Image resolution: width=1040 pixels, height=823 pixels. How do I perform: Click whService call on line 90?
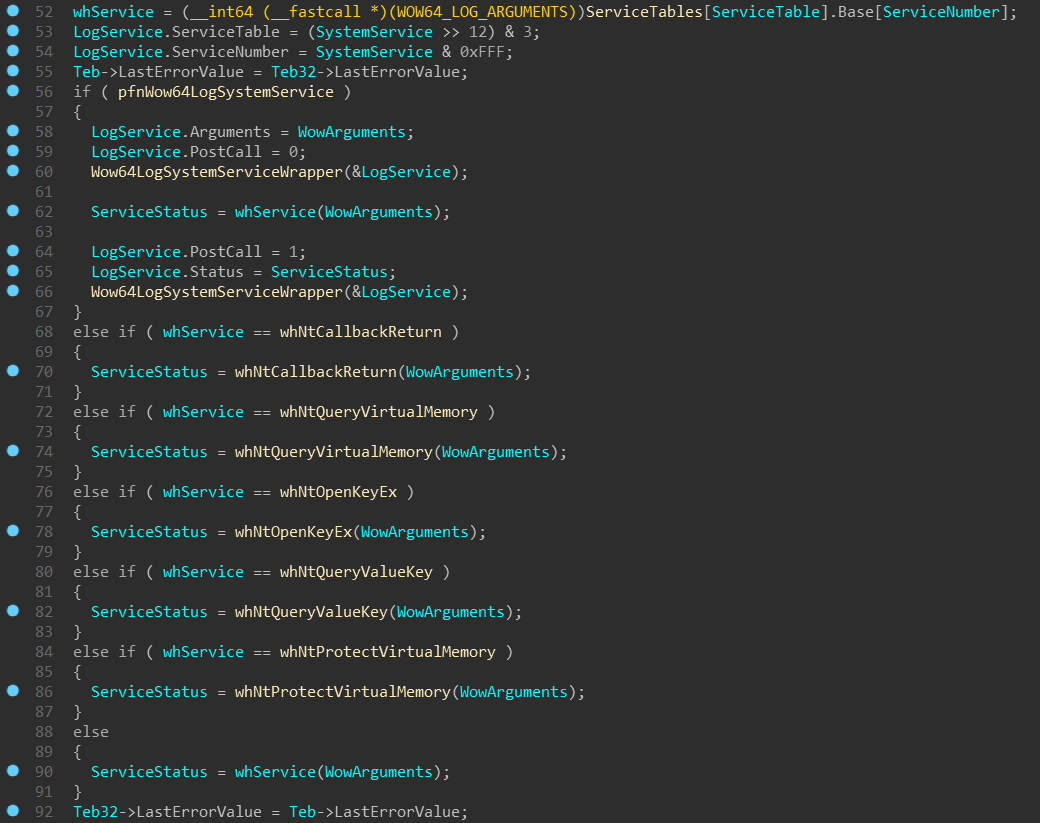[x=275, y=772]
